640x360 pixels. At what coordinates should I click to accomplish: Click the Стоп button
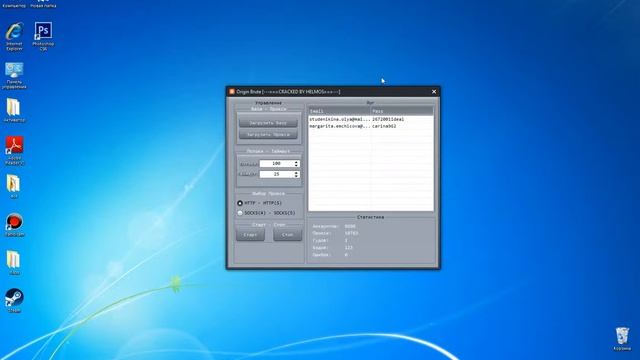pyautogui.click(x=287, y=235)
